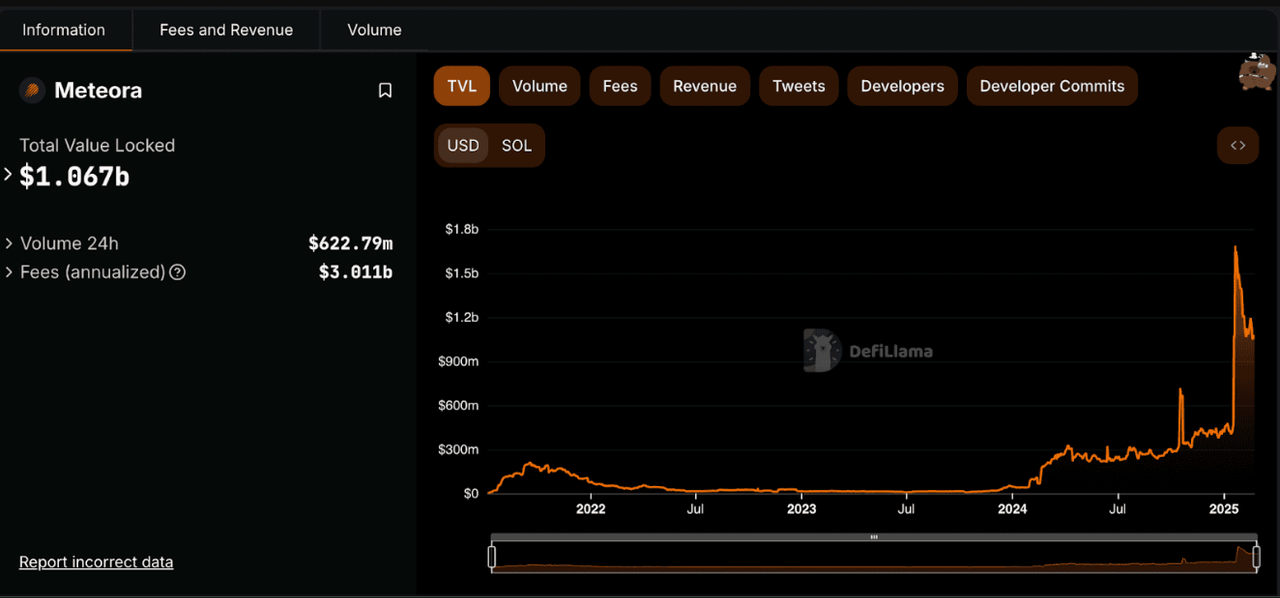The height and width of the screenshot is (598, 1280).
Task: Click the Total Value Locked label
Action: coord(97,146)
